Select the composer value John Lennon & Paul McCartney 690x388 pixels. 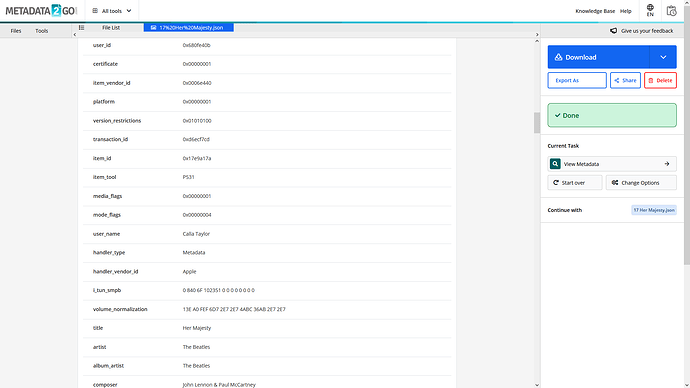(219, 384)
